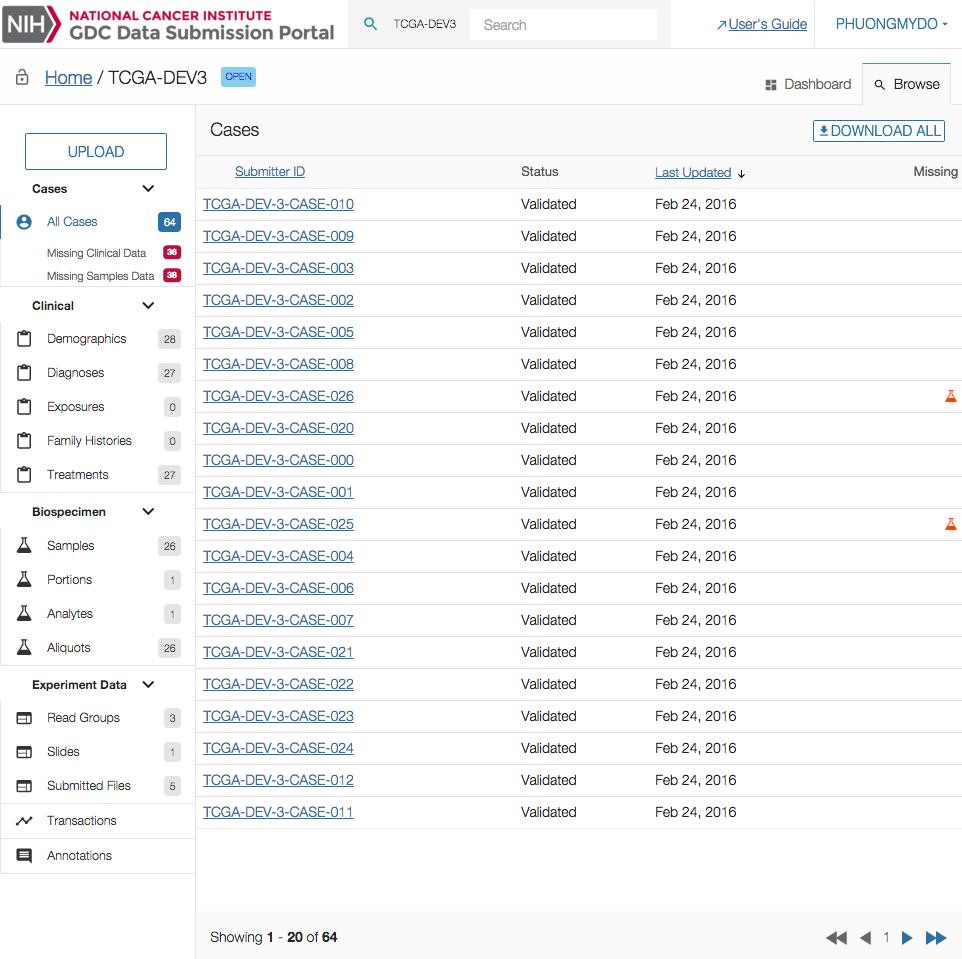This screenshot has height=959, width=962.
Task: Collapse the Biospecimen sidebar section
Action: coord(148,512)
